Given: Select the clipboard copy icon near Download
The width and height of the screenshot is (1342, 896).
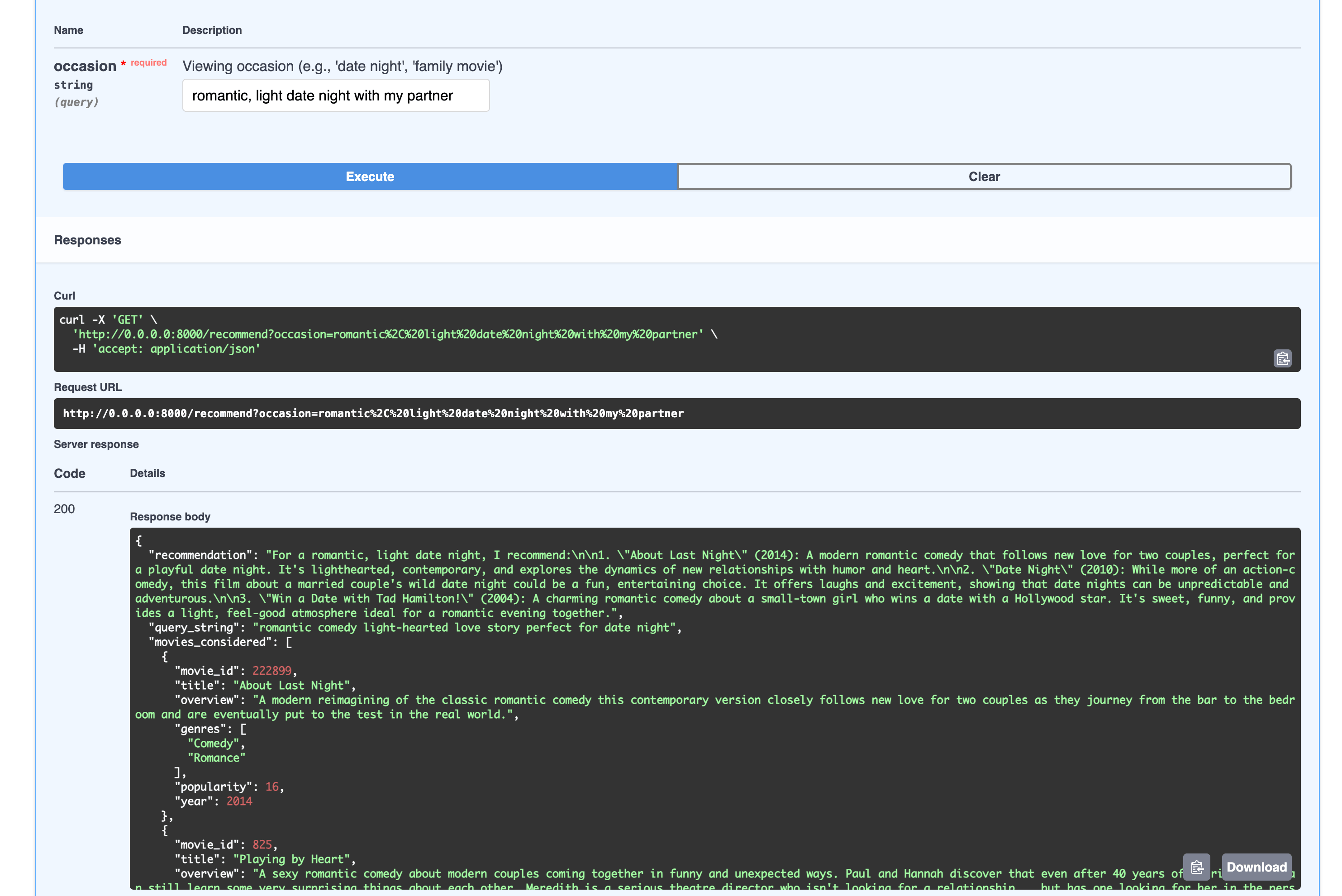Looking at the screenshot, I should (1196, 867).
